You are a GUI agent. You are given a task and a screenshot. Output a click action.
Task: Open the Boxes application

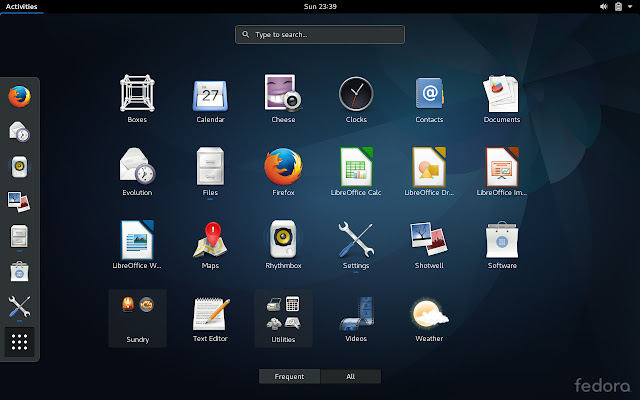(137, 98)
